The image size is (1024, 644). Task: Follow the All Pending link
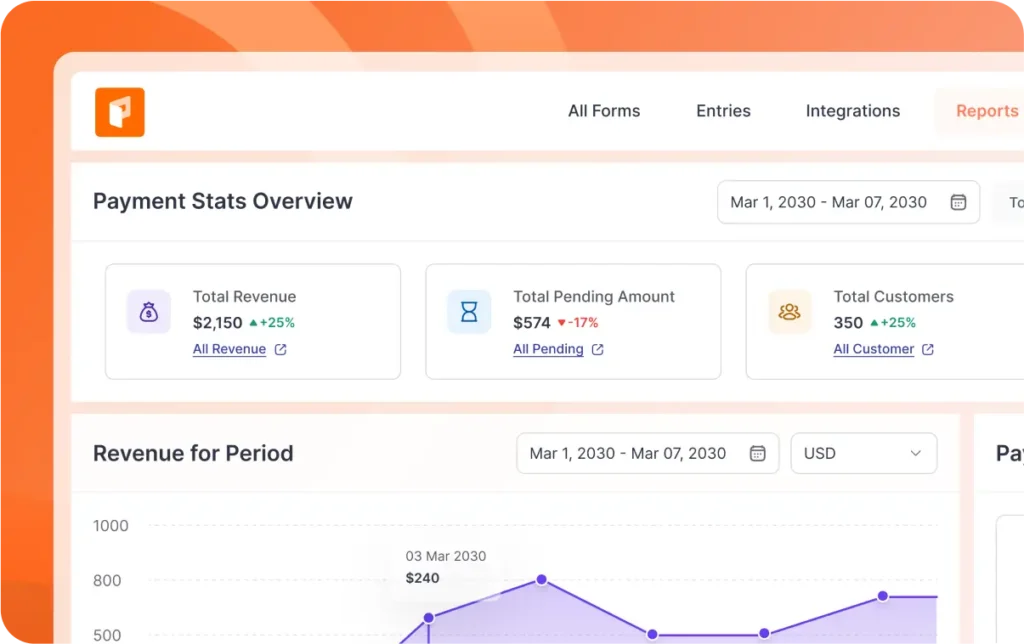[x=548, y=350]
